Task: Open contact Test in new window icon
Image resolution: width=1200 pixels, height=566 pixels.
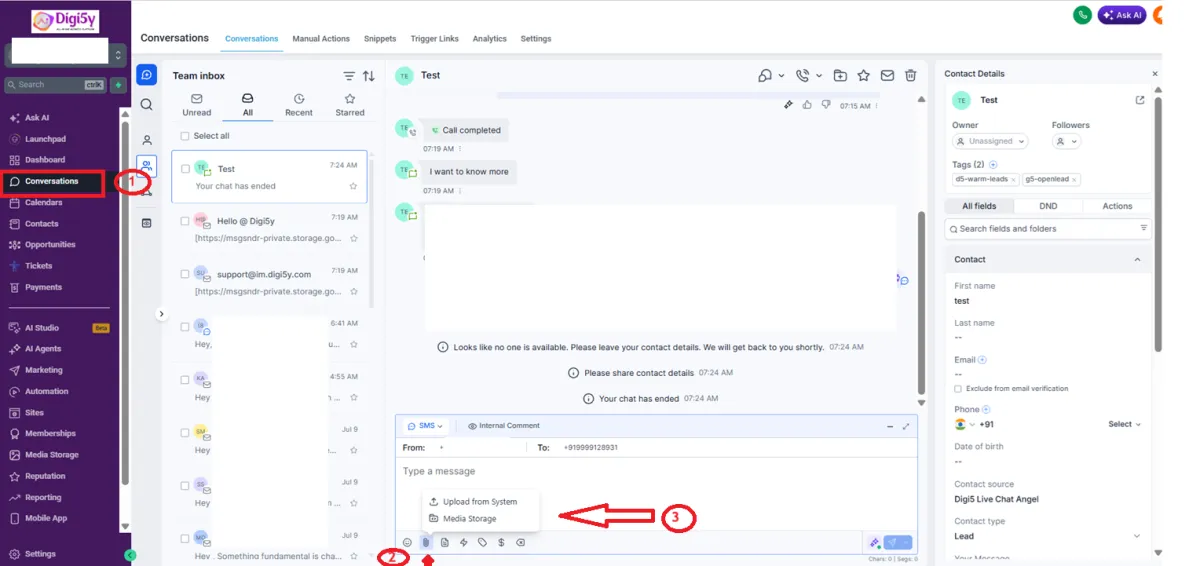Action: coord(1140,100)
